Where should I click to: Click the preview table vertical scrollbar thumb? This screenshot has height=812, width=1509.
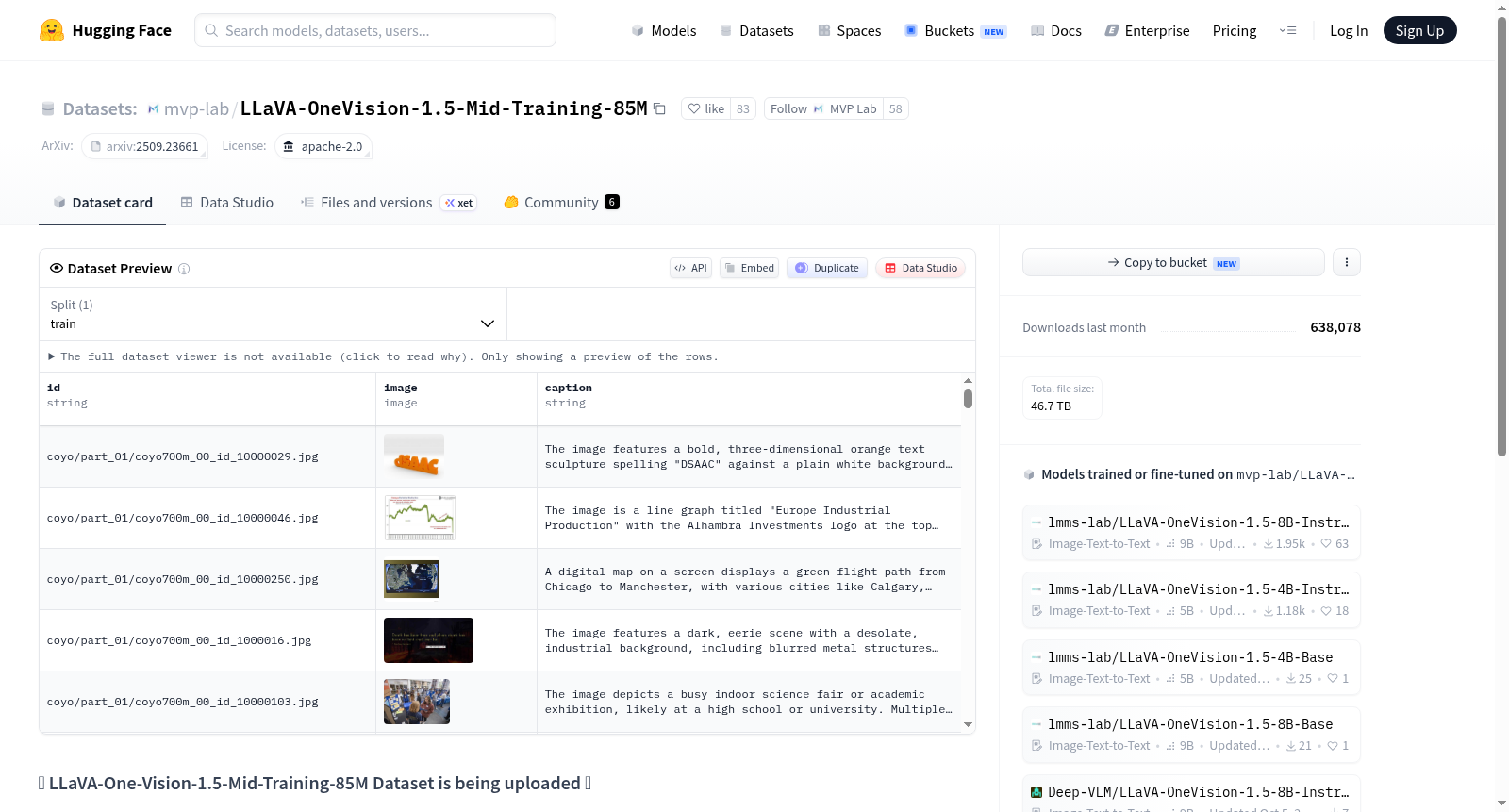pyautogui.click(x=968, y=399)
